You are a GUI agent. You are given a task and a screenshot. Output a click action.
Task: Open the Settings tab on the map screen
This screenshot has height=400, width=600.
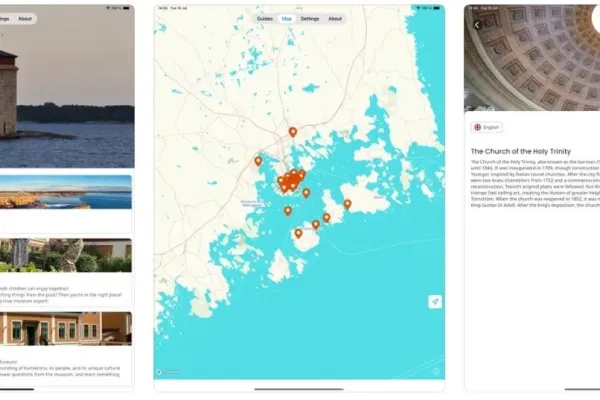click(310, 19)
